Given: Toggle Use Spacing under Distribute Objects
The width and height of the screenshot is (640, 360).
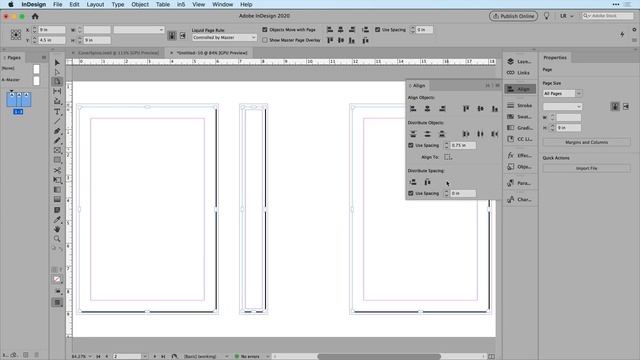Looking at the screenshot, I should 411,145.
